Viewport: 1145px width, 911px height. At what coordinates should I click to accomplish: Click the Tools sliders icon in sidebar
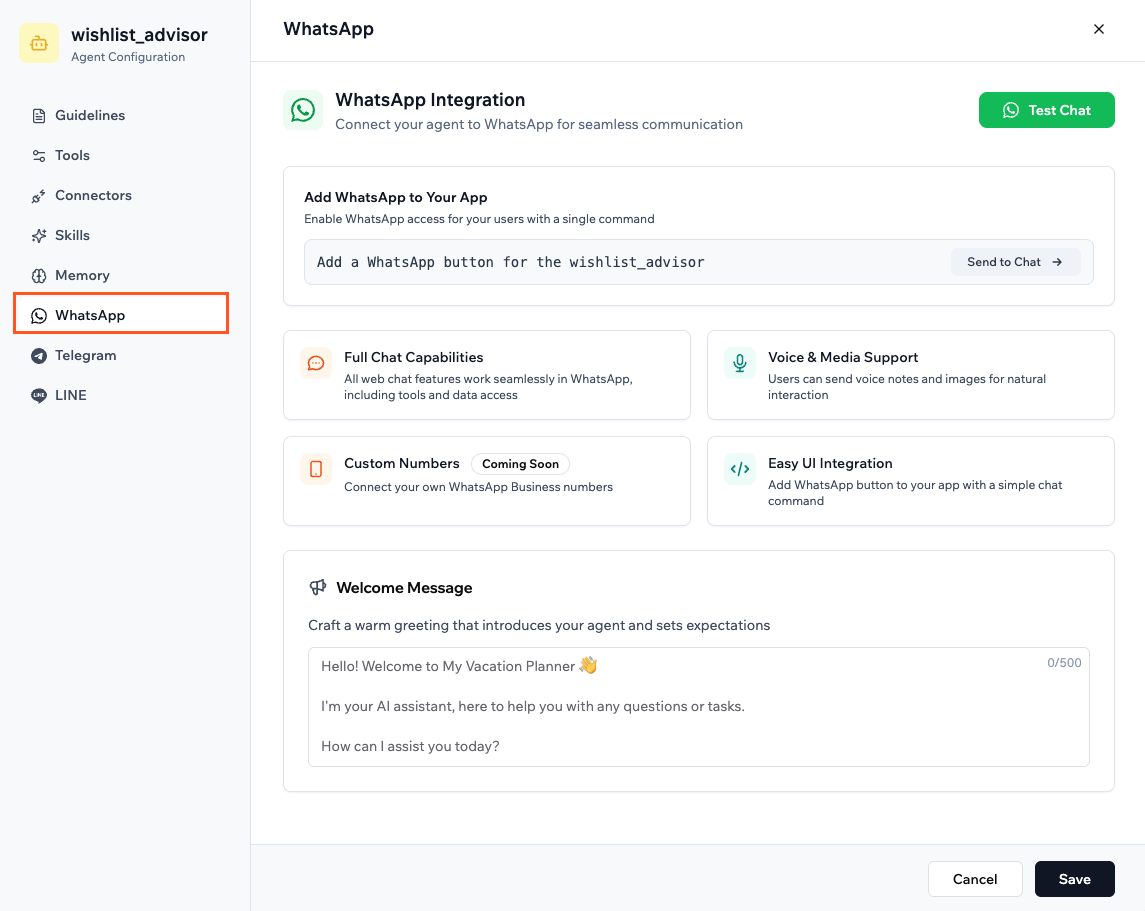coord(39,155)
